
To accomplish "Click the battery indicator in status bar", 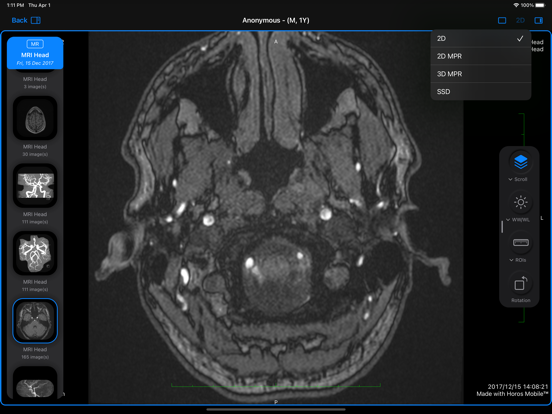I will [540, 5].
